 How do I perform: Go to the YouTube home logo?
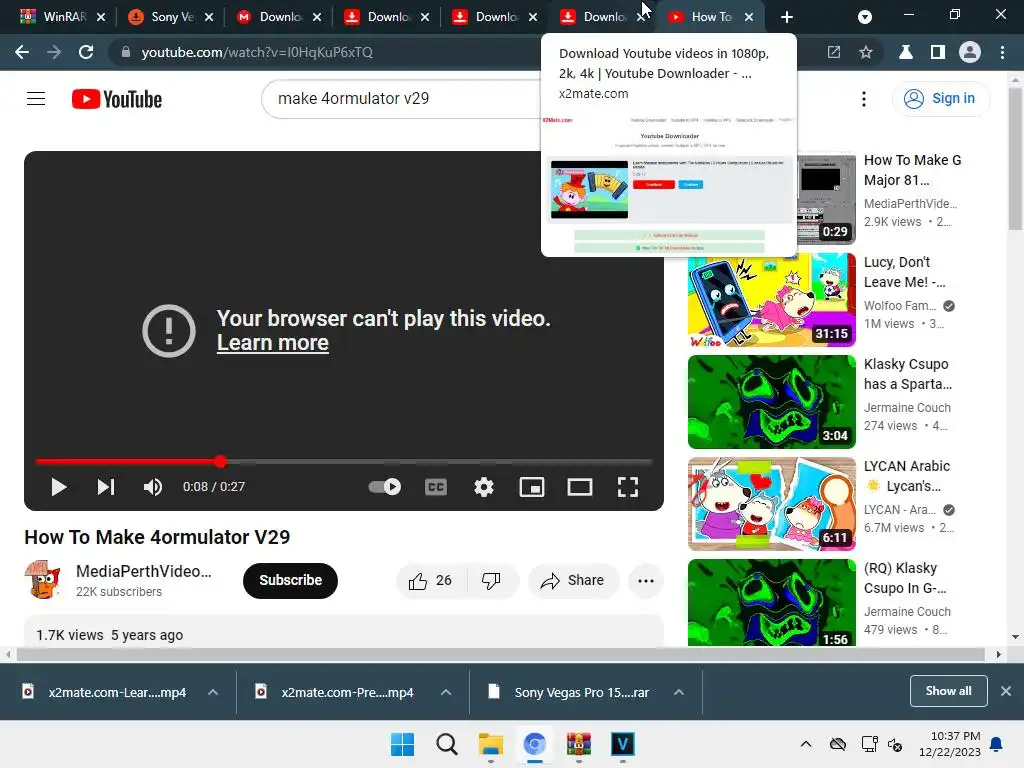(117, 99)
